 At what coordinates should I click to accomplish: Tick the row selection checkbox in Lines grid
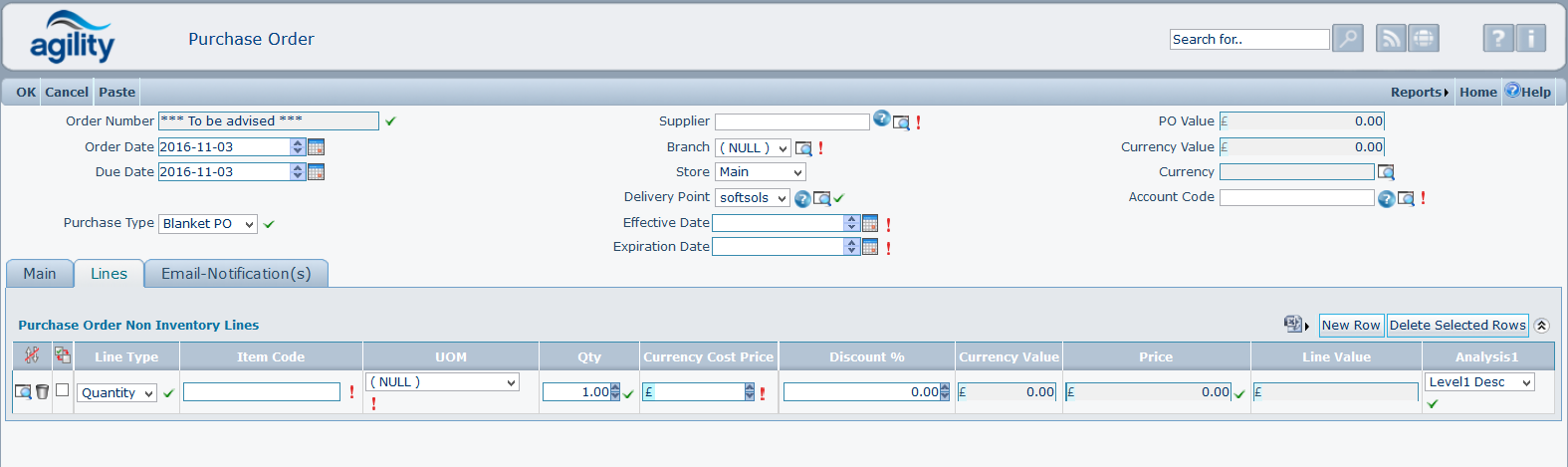[x=62, y=390]
